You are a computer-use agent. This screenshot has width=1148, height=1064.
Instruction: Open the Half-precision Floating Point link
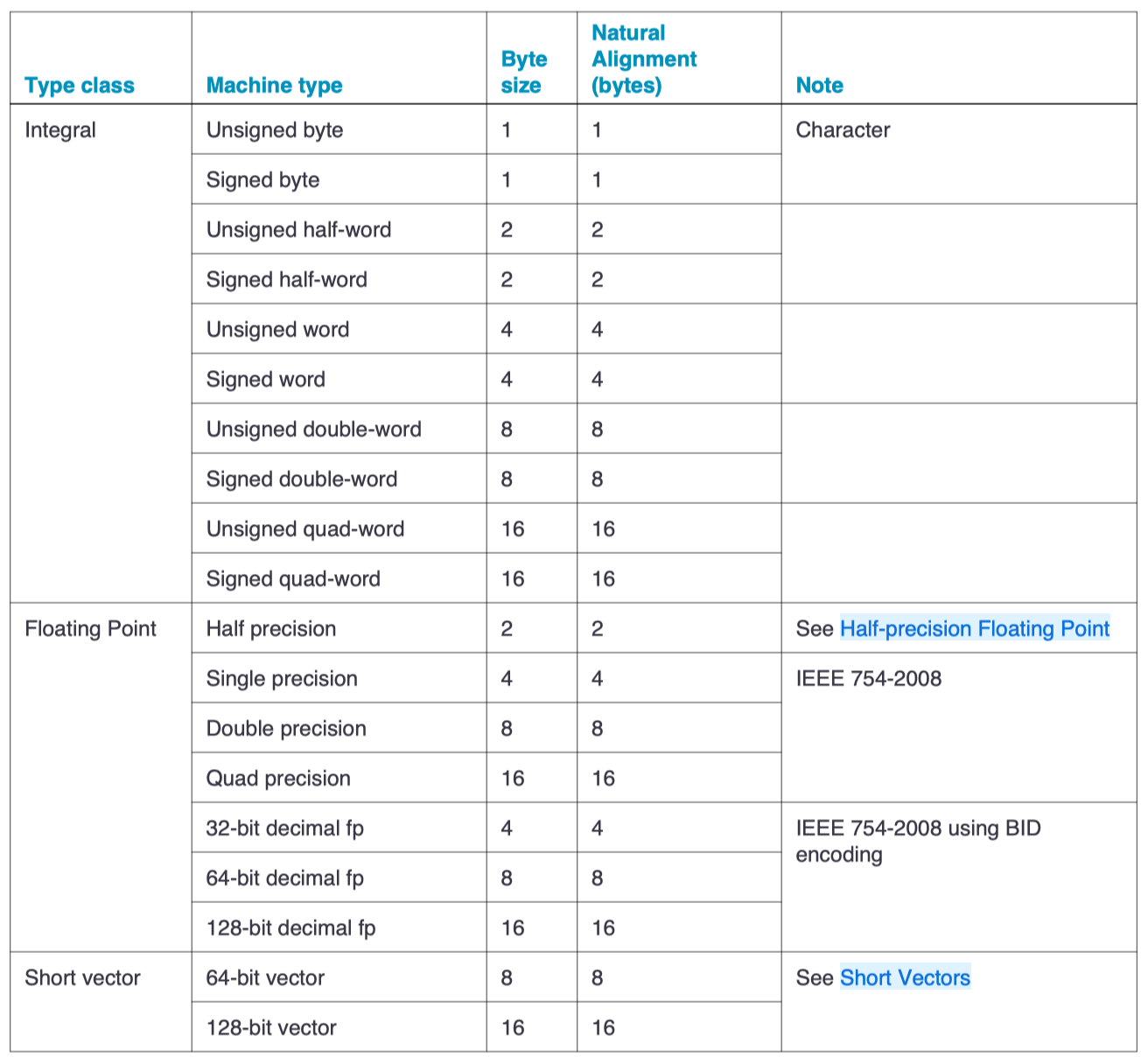pos(974,628)
